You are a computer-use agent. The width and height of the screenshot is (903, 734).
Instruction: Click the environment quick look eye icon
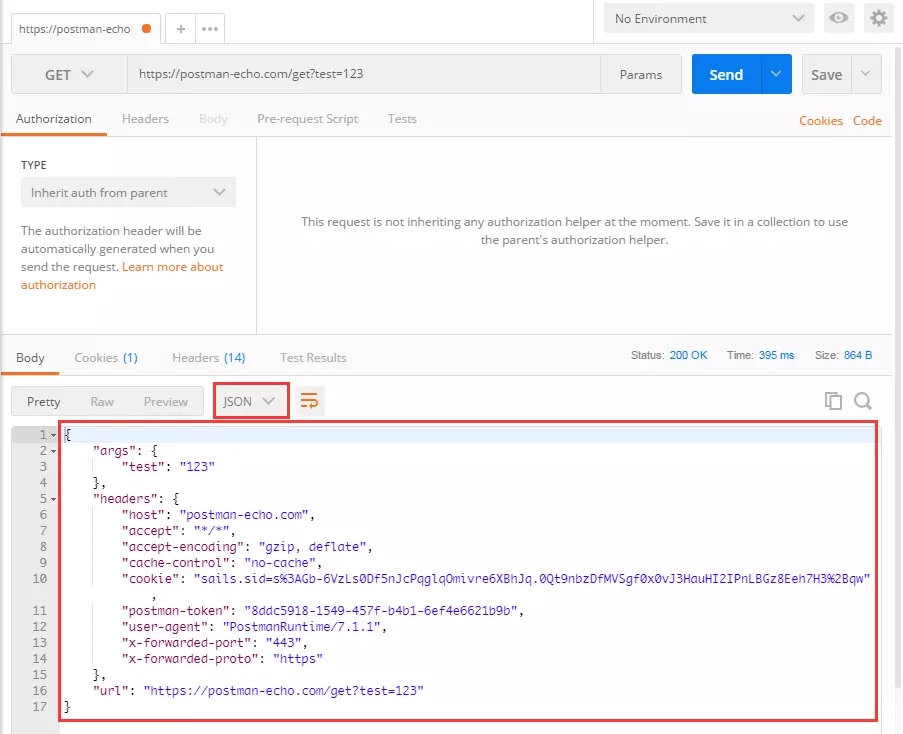[838, 18]
